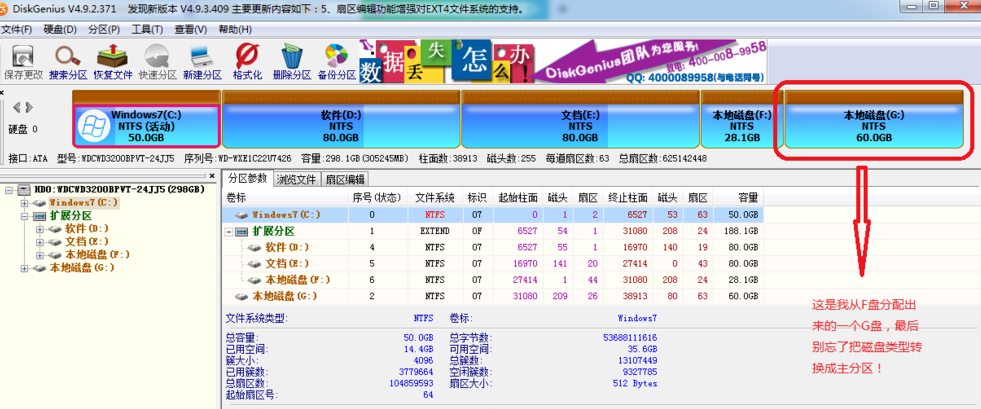Collapse 扩展分区 row in partition table
Image resolution: width=981 pixels, height=409 pixels.
click(228, 231)
